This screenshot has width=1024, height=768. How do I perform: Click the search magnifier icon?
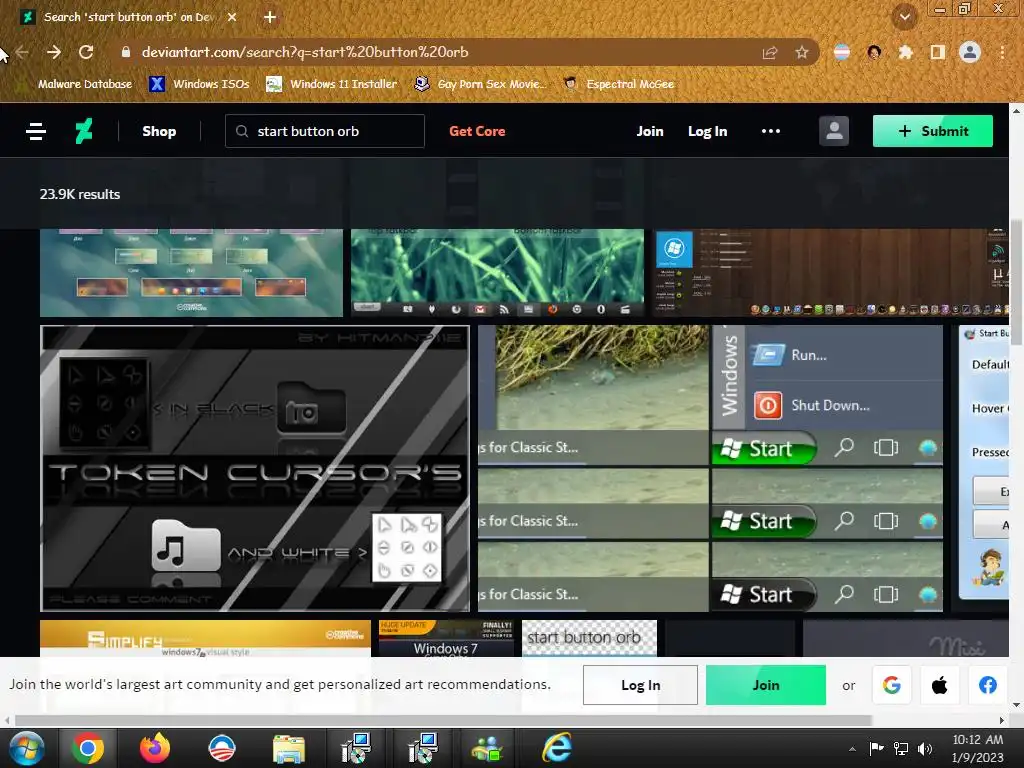(242, 131)
